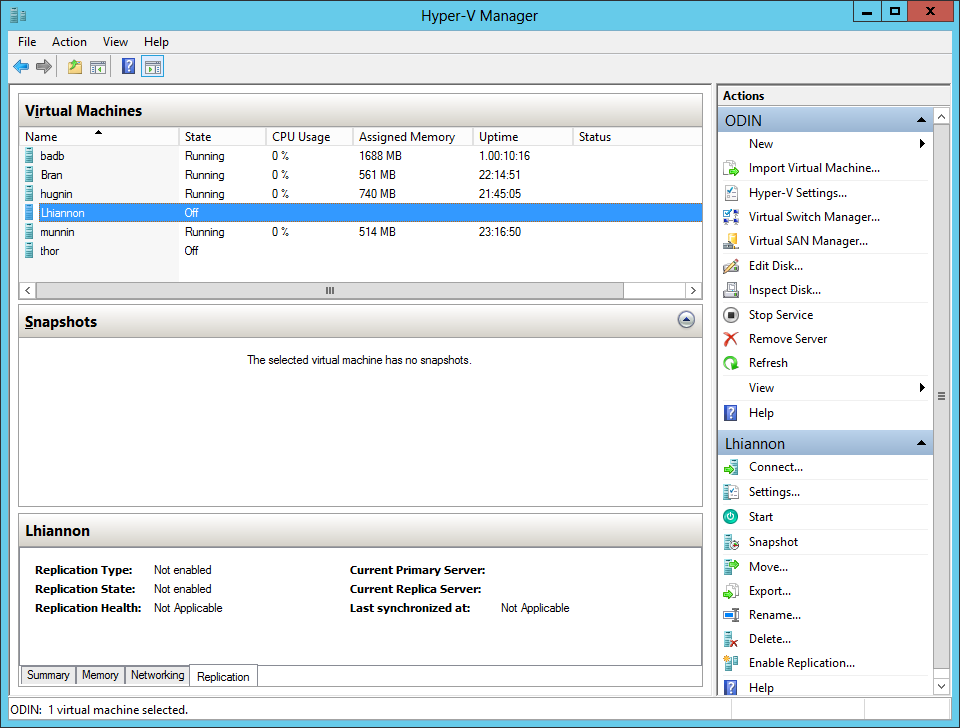Click the Enable Replication icon
960x728 pixels.
pos(731,663)
